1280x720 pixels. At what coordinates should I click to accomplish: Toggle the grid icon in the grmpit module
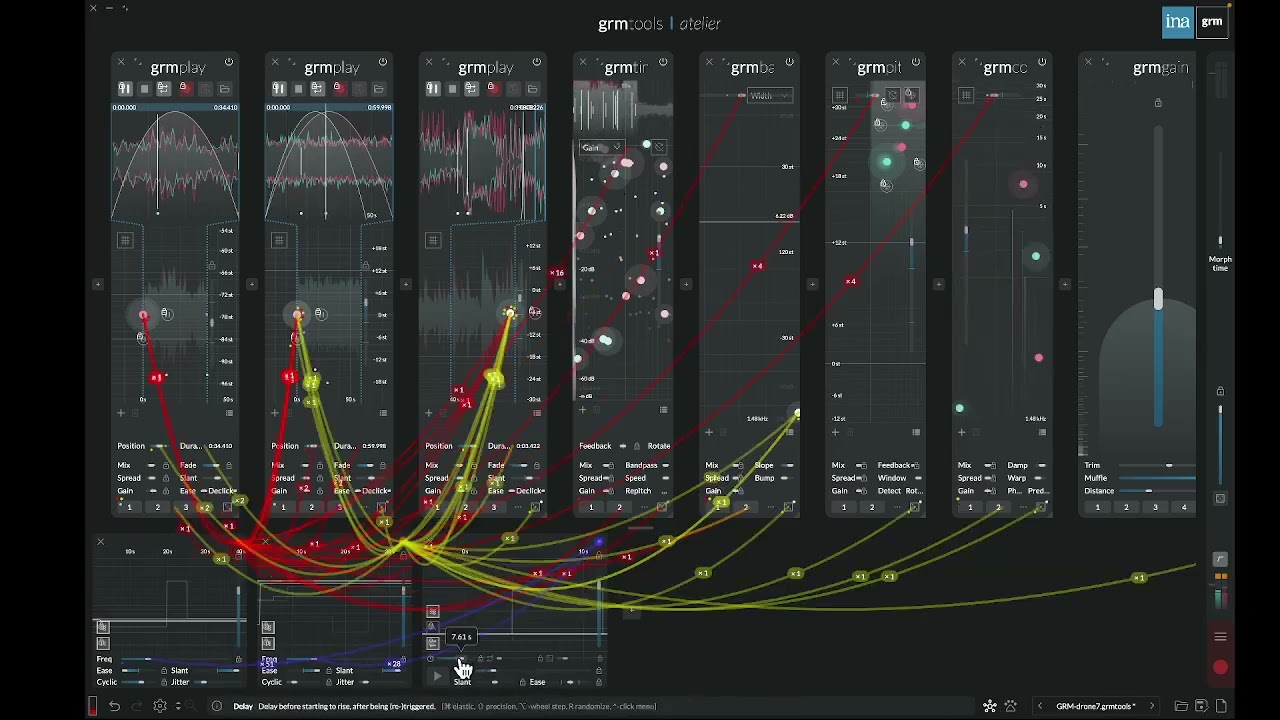pos(840,96)
